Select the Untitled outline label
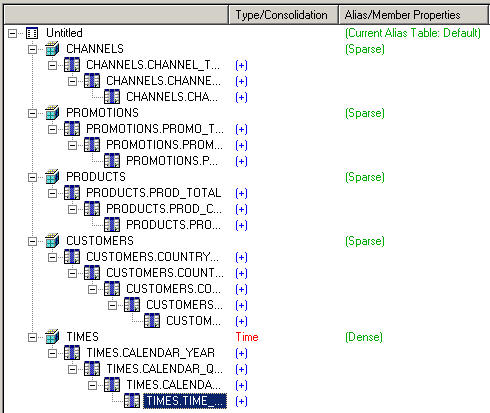The width and height of the screenshot is (490, 413). [x=64, y=33]
